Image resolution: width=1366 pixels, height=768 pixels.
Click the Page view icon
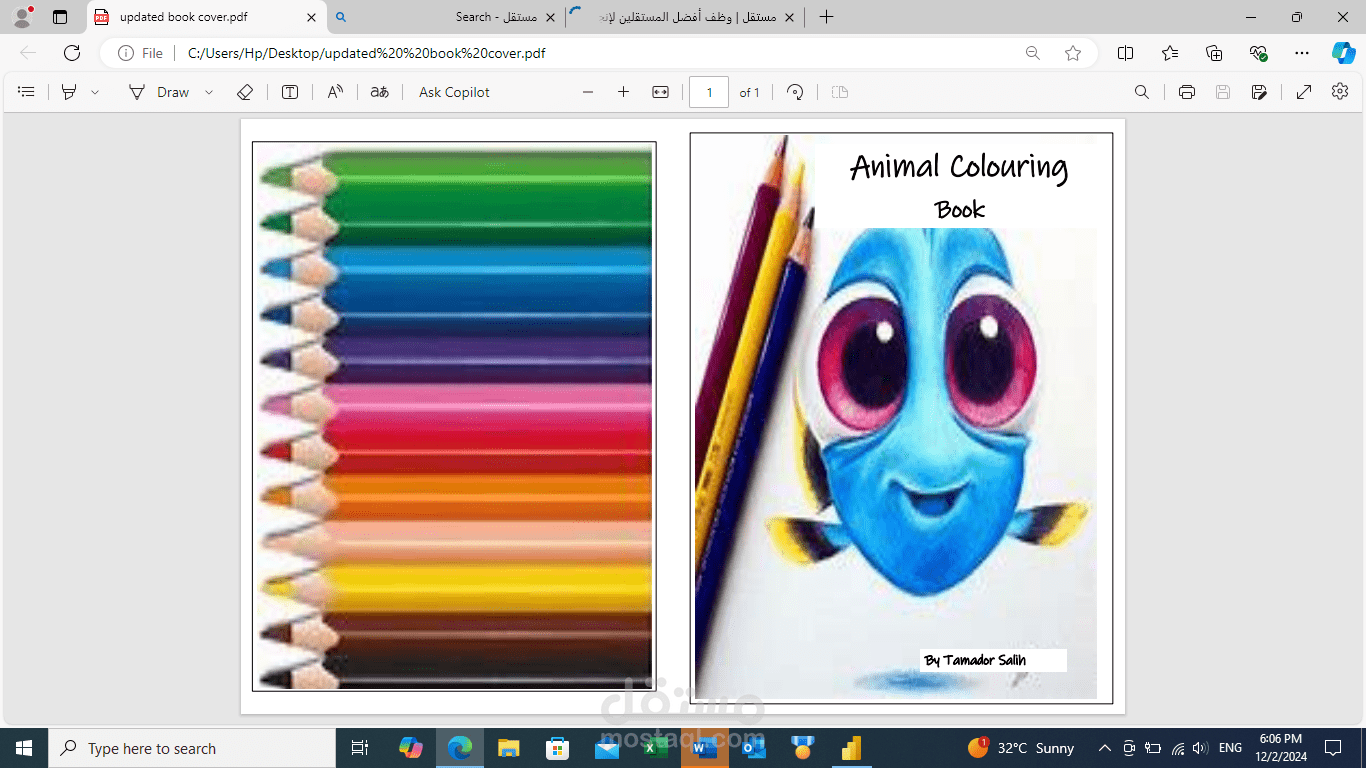(840, 92)
